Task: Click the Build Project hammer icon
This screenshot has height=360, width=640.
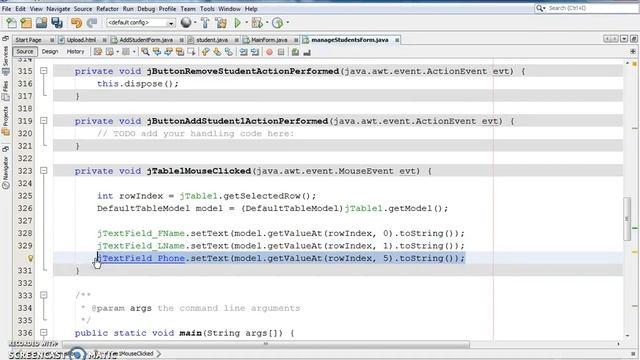Action: 205,23
